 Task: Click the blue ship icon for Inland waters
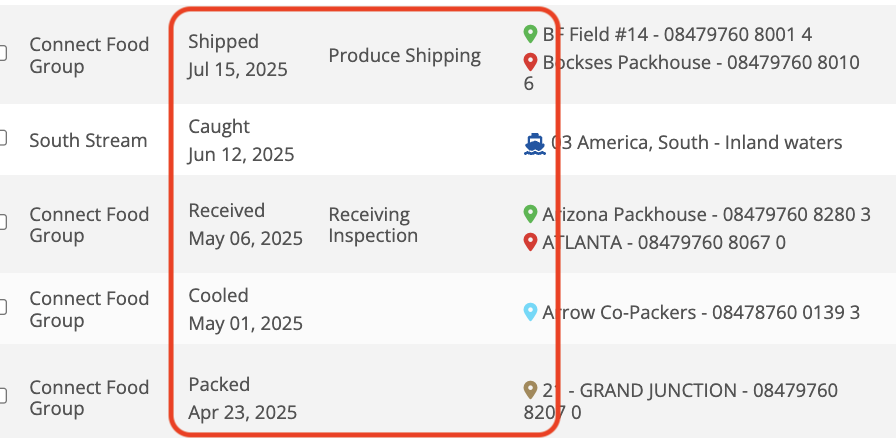point(535,143)
